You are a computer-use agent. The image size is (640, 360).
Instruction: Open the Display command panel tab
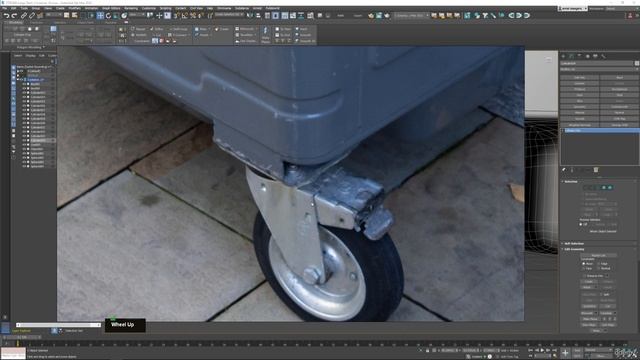click(596, 56)
